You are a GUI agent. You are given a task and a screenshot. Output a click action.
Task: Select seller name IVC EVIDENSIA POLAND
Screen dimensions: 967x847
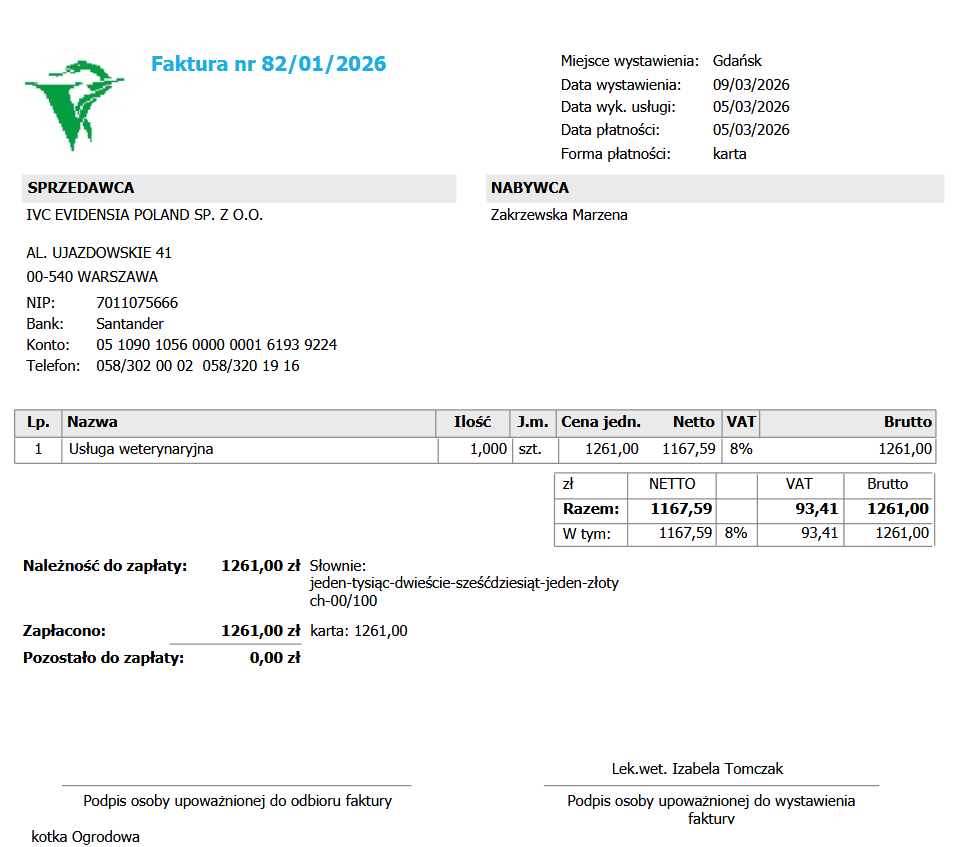coord(144,215)
